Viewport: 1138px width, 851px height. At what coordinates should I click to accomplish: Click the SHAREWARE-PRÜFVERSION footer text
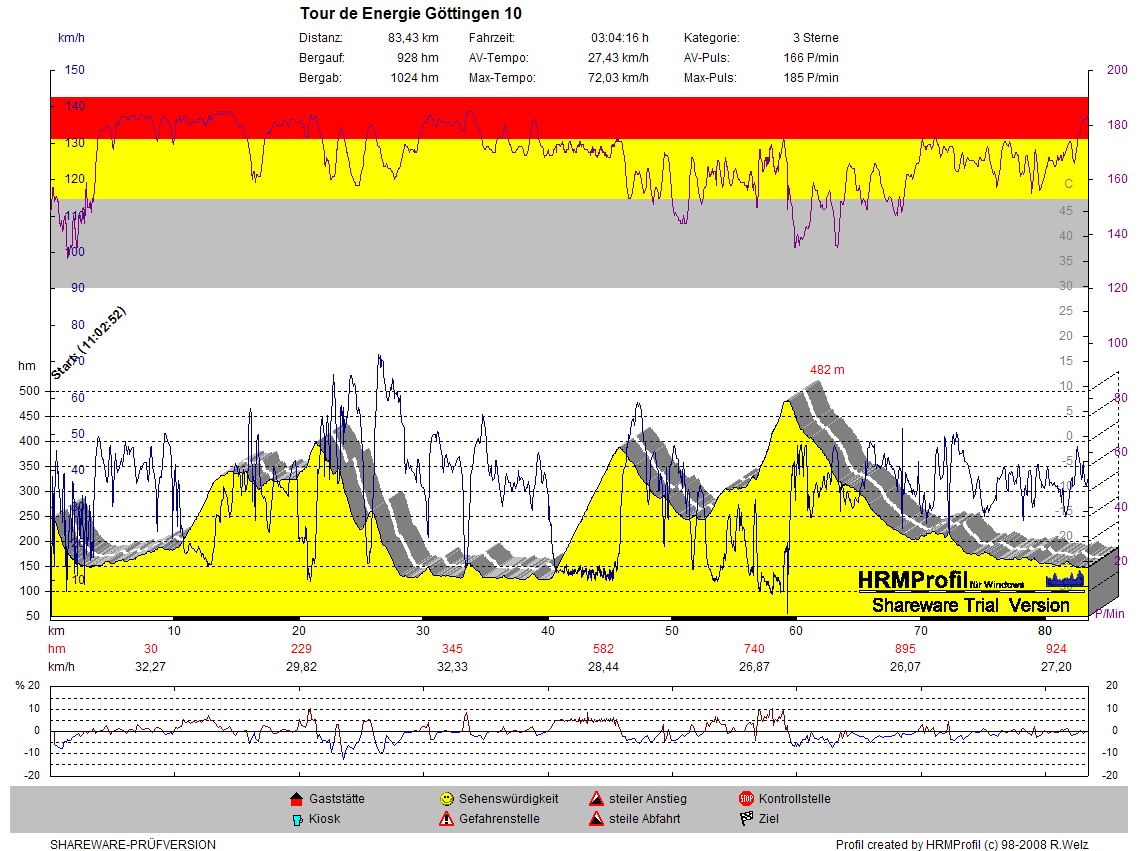pos(132,845)
